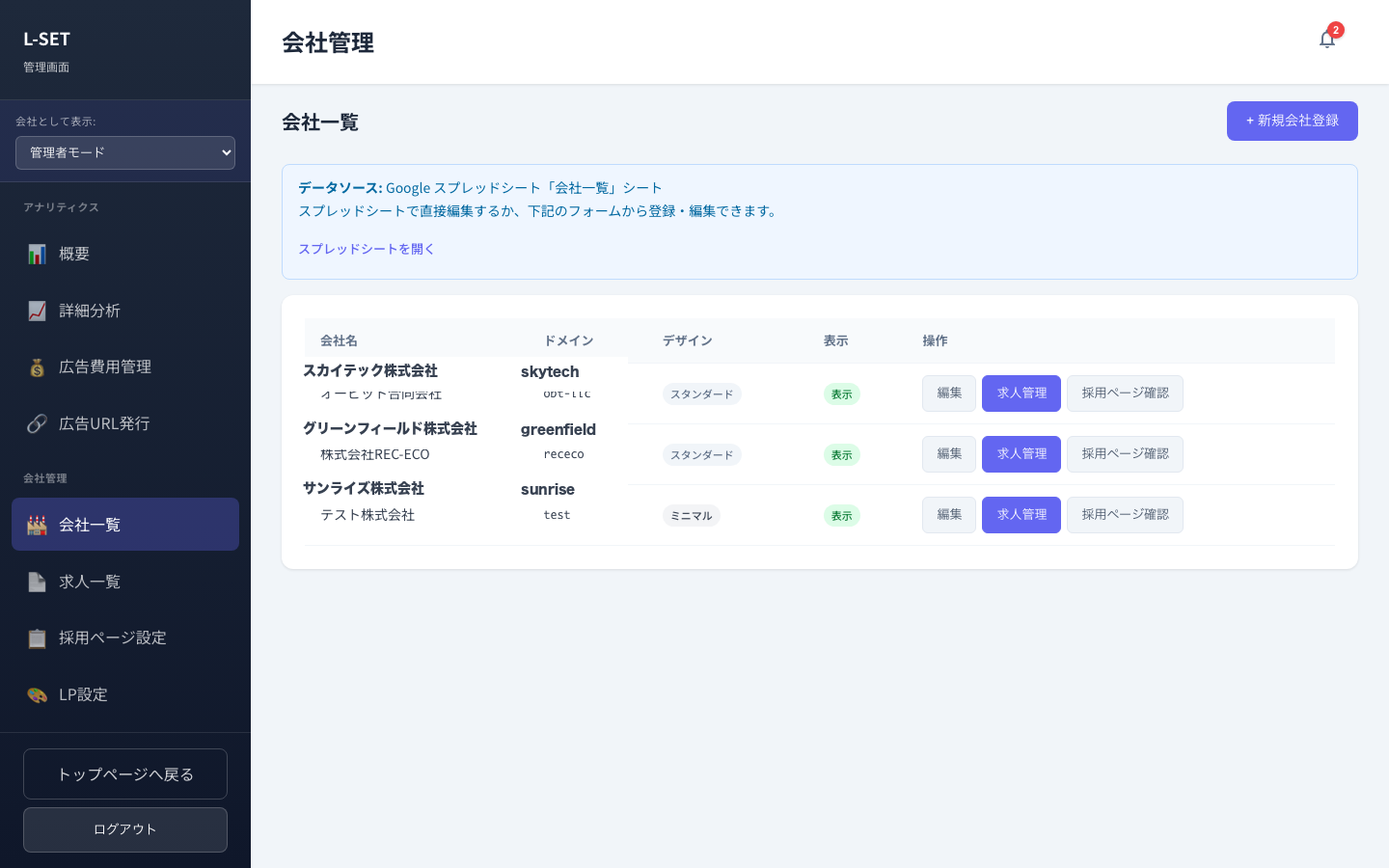Open the notification bell showing 2 alerts
1389x868 pixels.
pyautogui.click(x=1327, y=40)
